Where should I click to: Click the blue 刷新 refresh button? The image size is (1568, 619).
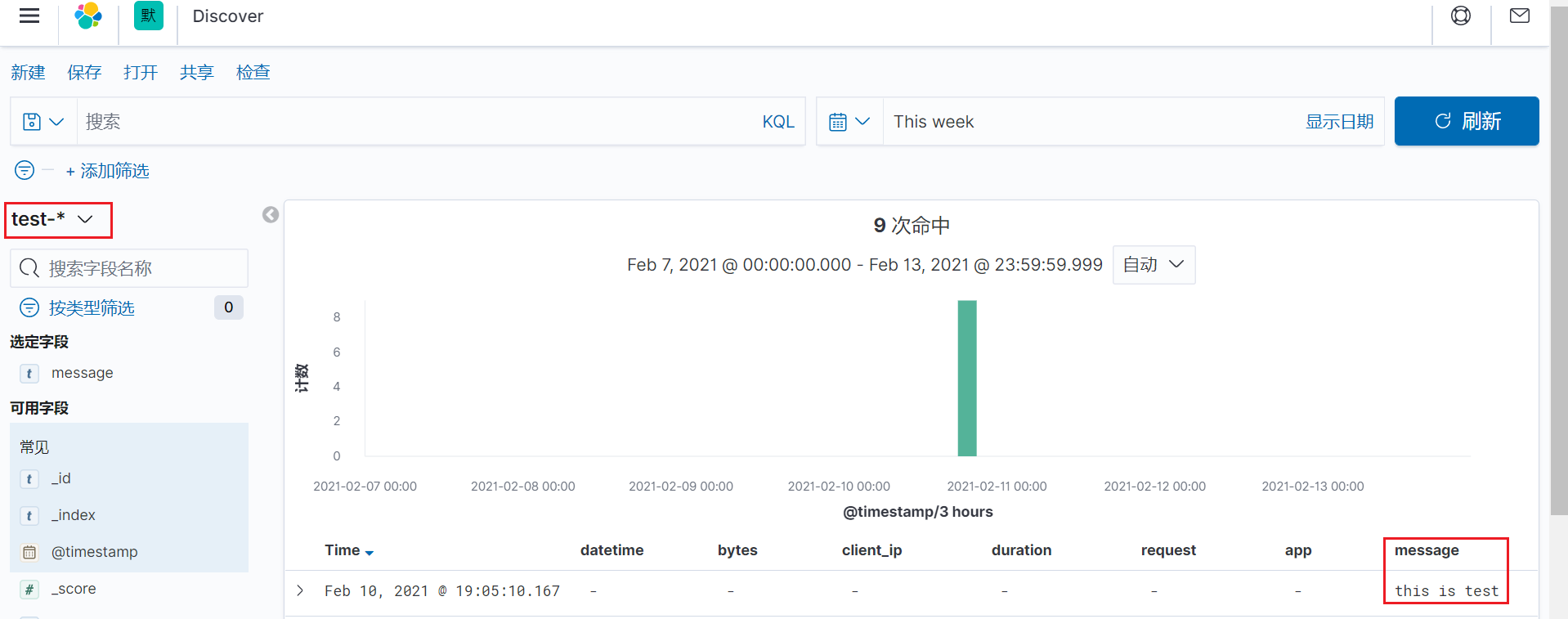coord(1467,121)
